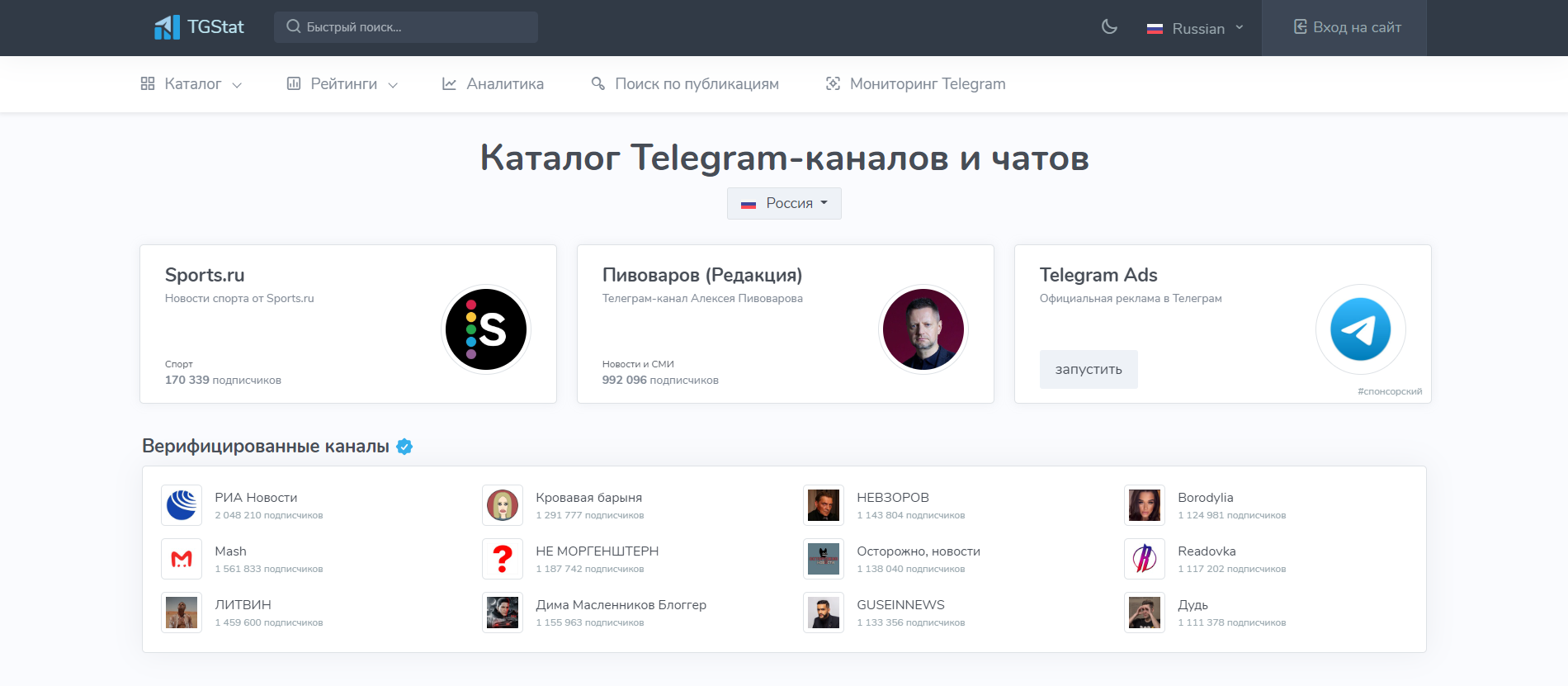The height and width of the screenshot is (686, 1568).
Task: Click the Верифицированные каналы heading
Action: [266, 447]
